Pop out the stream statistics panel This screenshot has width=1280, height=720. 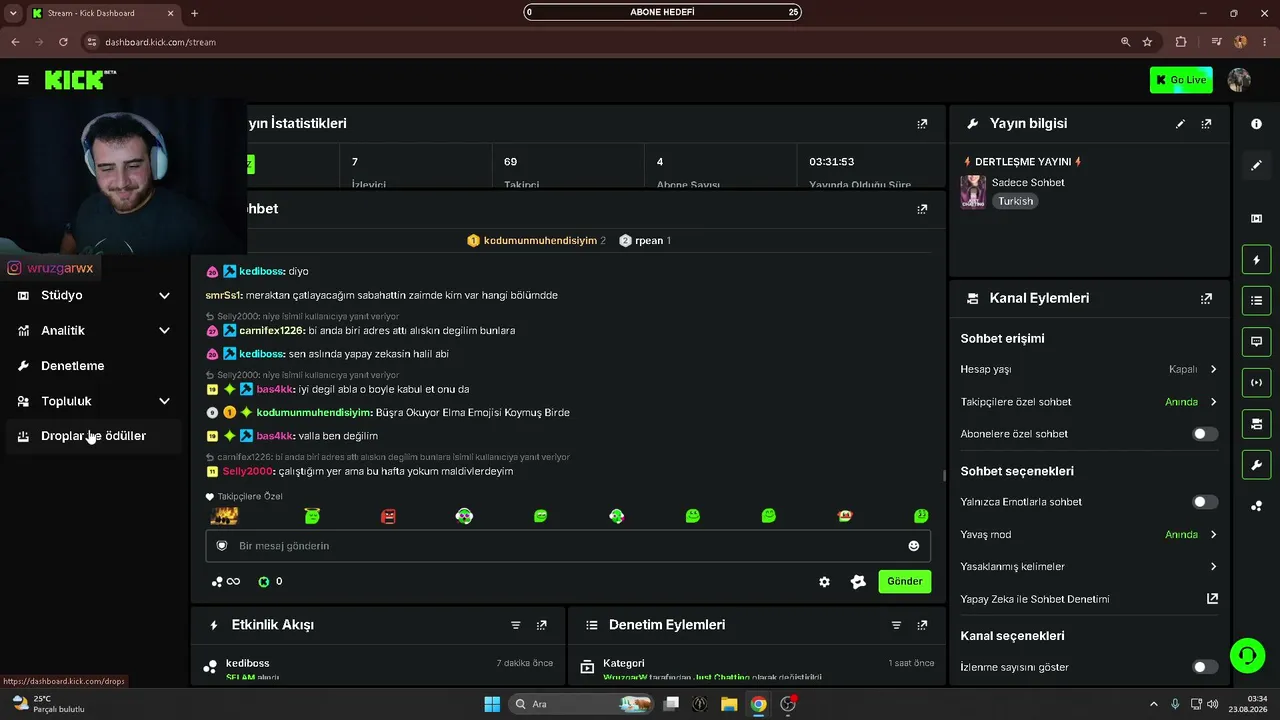click(922, 124)
